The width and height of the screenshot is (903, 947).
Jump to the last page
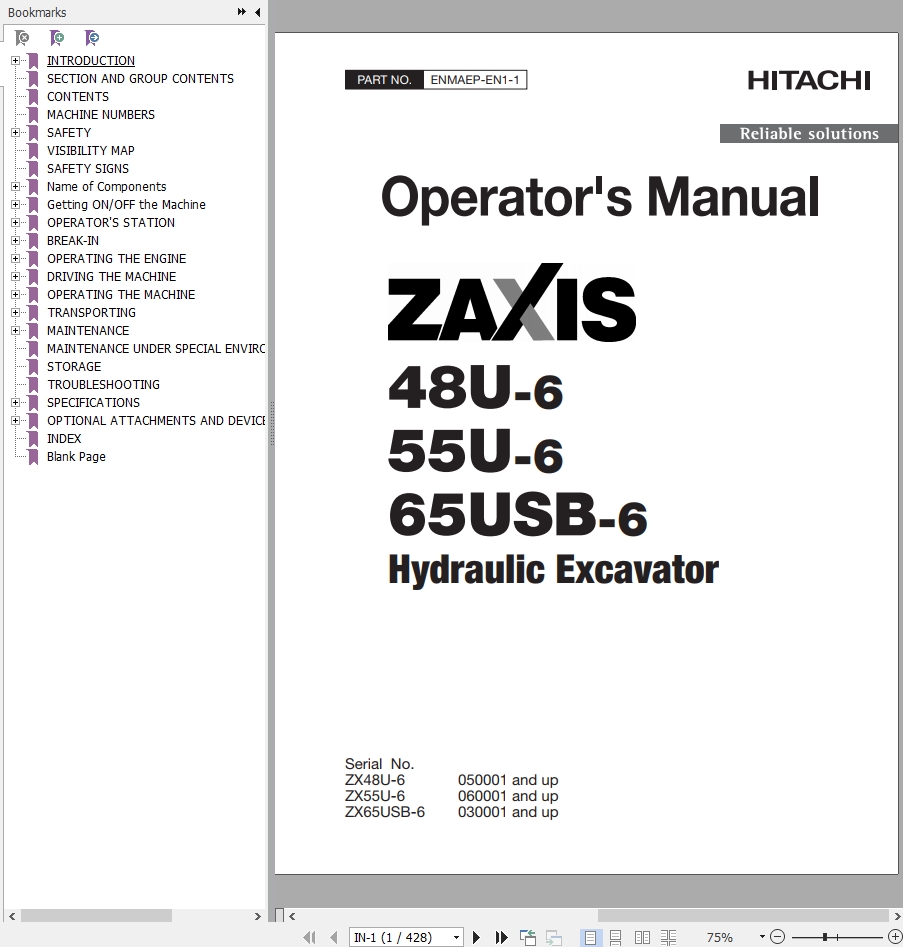(501, 937)
